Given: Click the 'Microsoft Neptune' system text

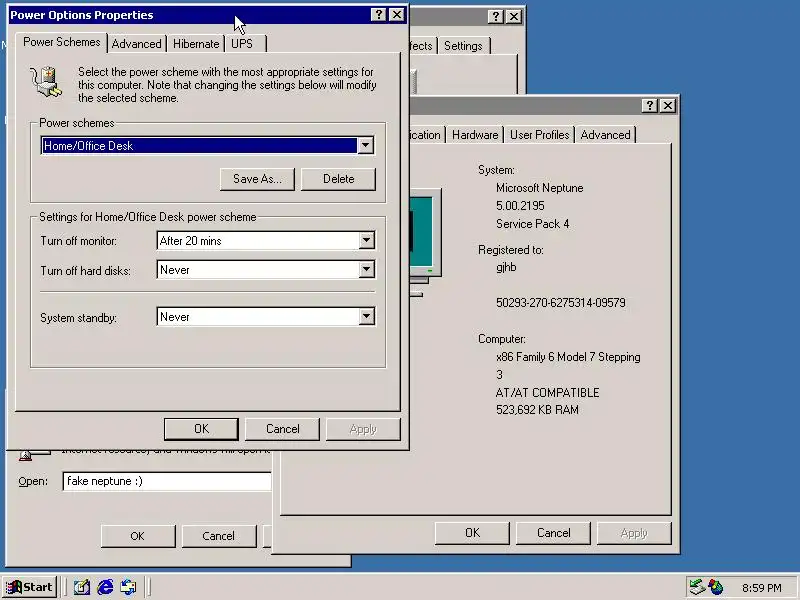Looking at the screenshot, I should (x=539, y=188).
